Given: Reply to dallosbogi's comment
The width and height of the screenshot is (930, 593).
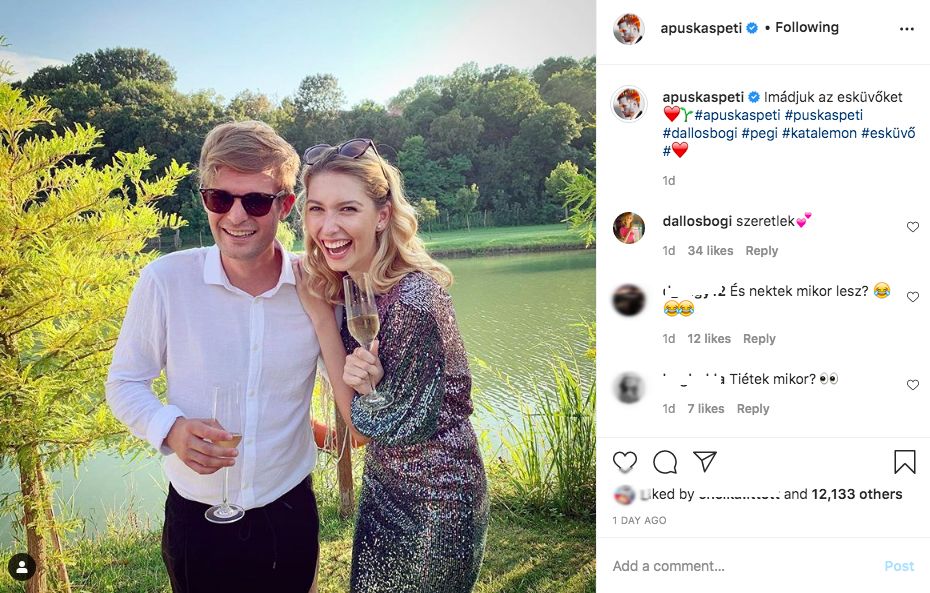Looking at the screenshot, I should pyautogui.click(x=761, y=251).
